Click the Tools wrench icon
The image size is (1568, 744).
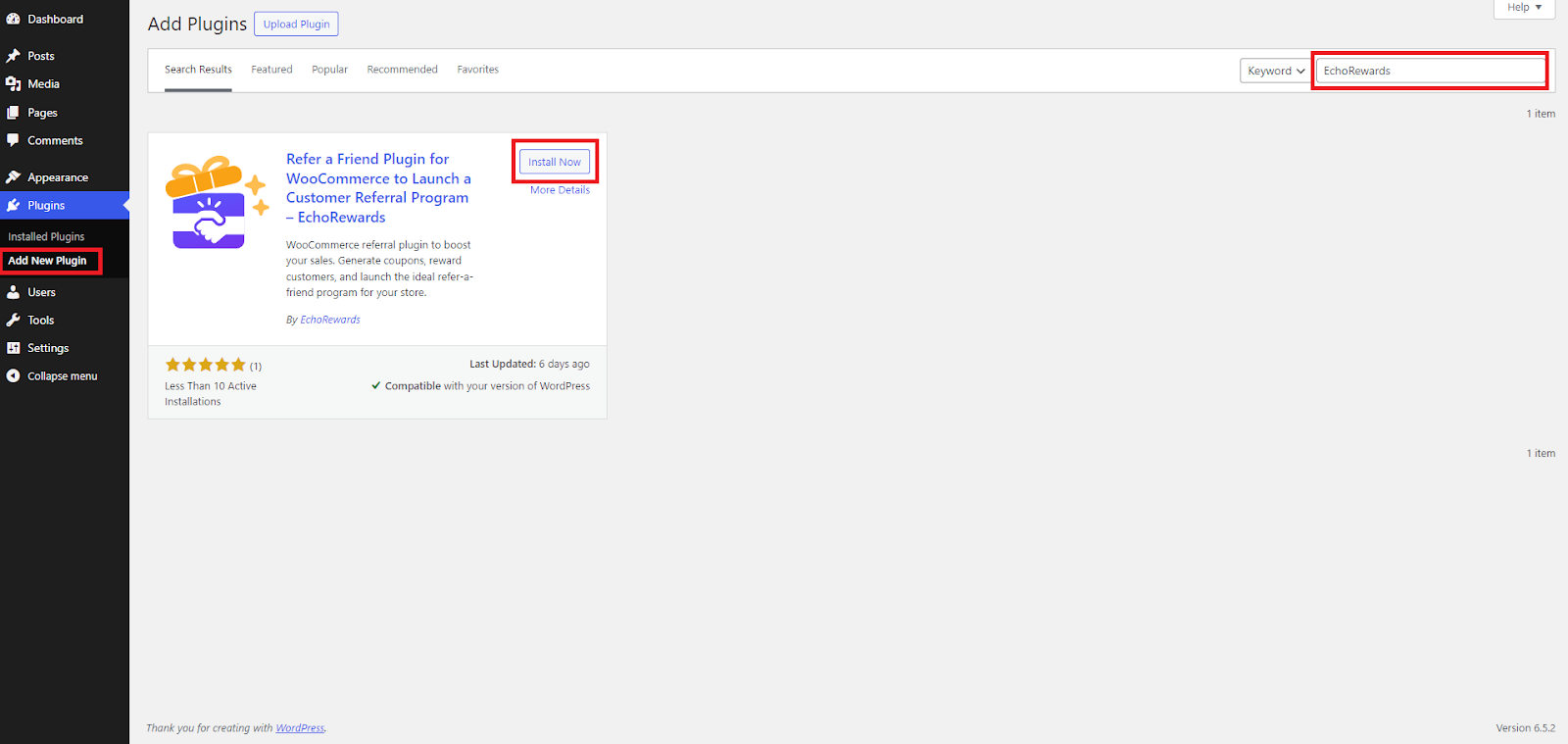13,321
